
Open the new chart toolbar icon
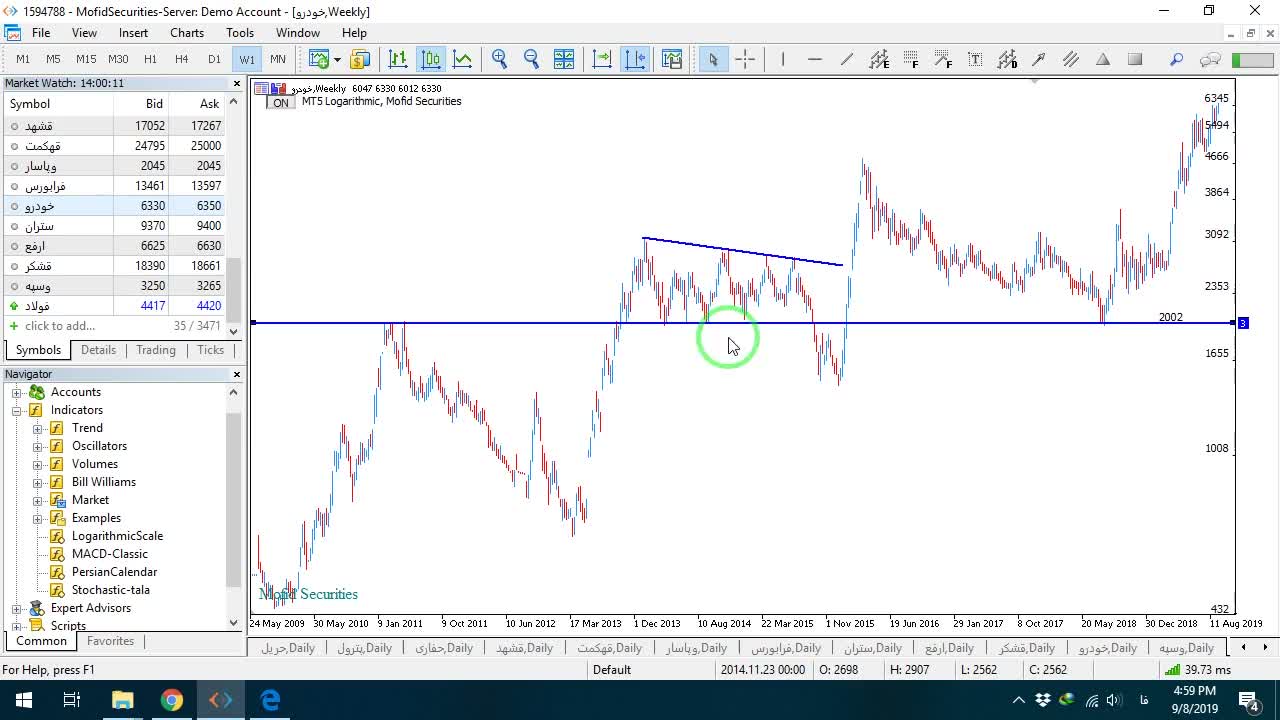(x=319, y=59)
